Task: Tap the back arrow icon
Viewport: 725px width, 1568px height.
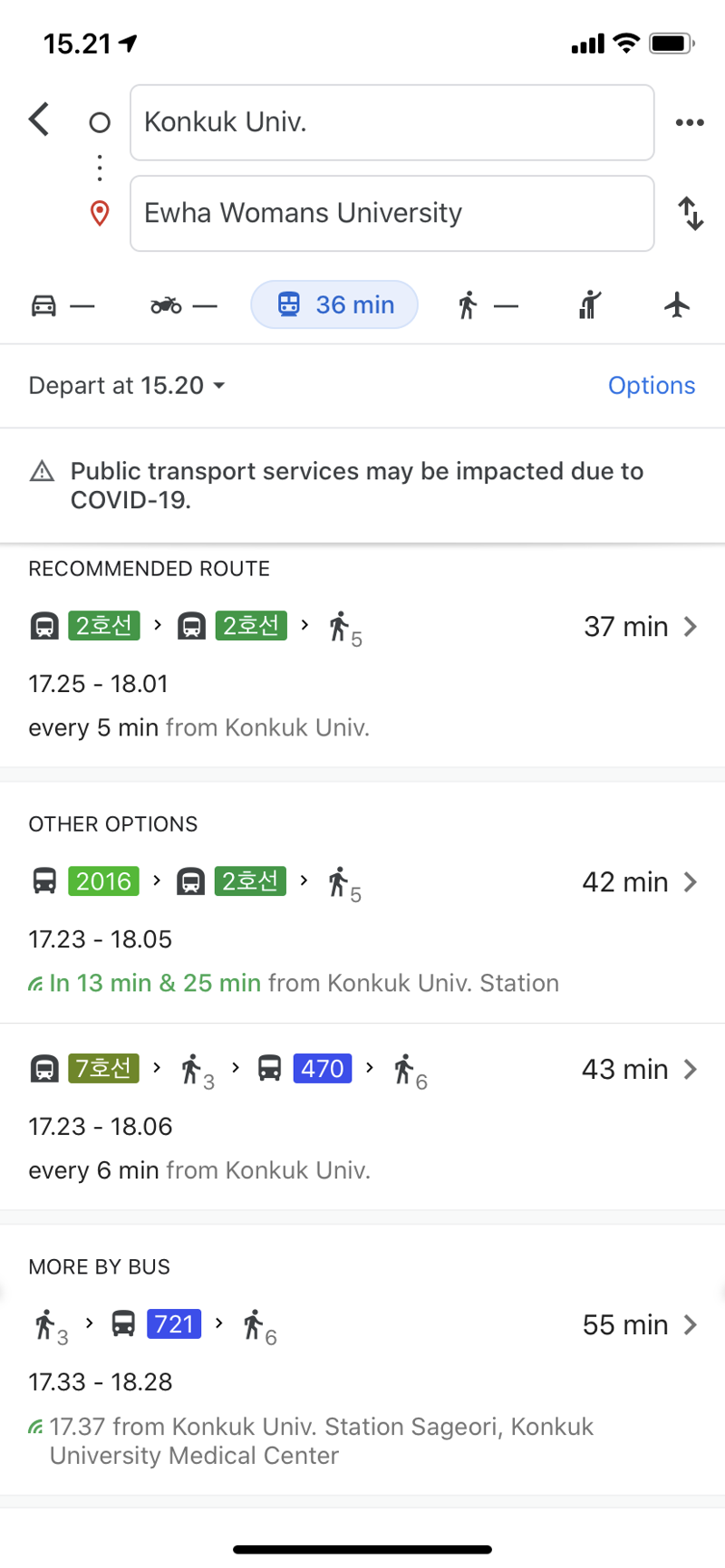Action: 39,120
